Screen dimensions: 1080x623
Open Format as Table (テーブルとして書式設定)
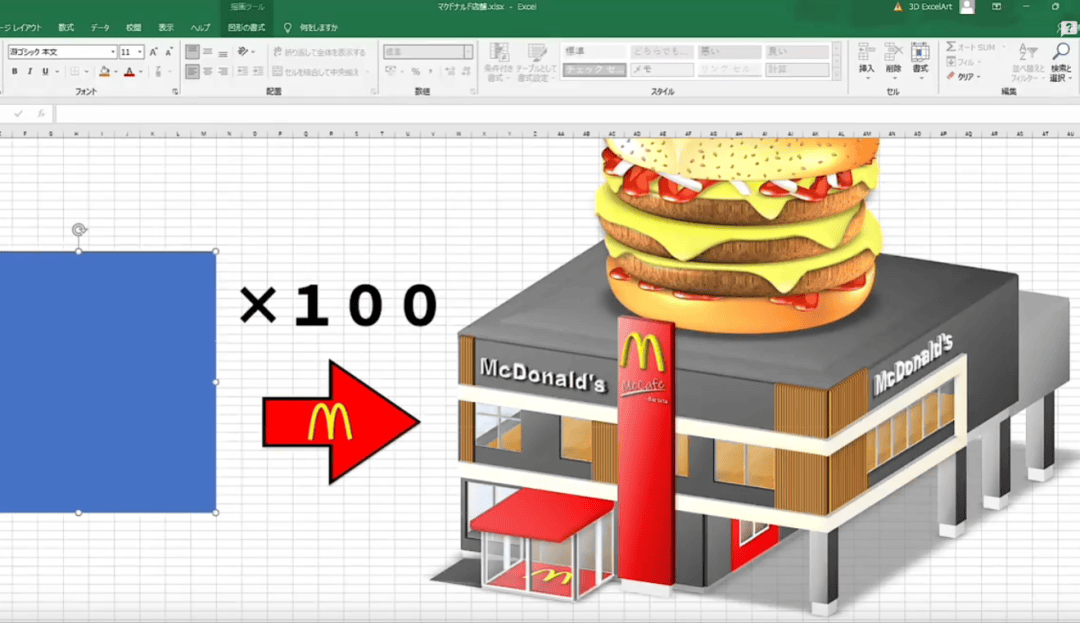pos(536,62)
